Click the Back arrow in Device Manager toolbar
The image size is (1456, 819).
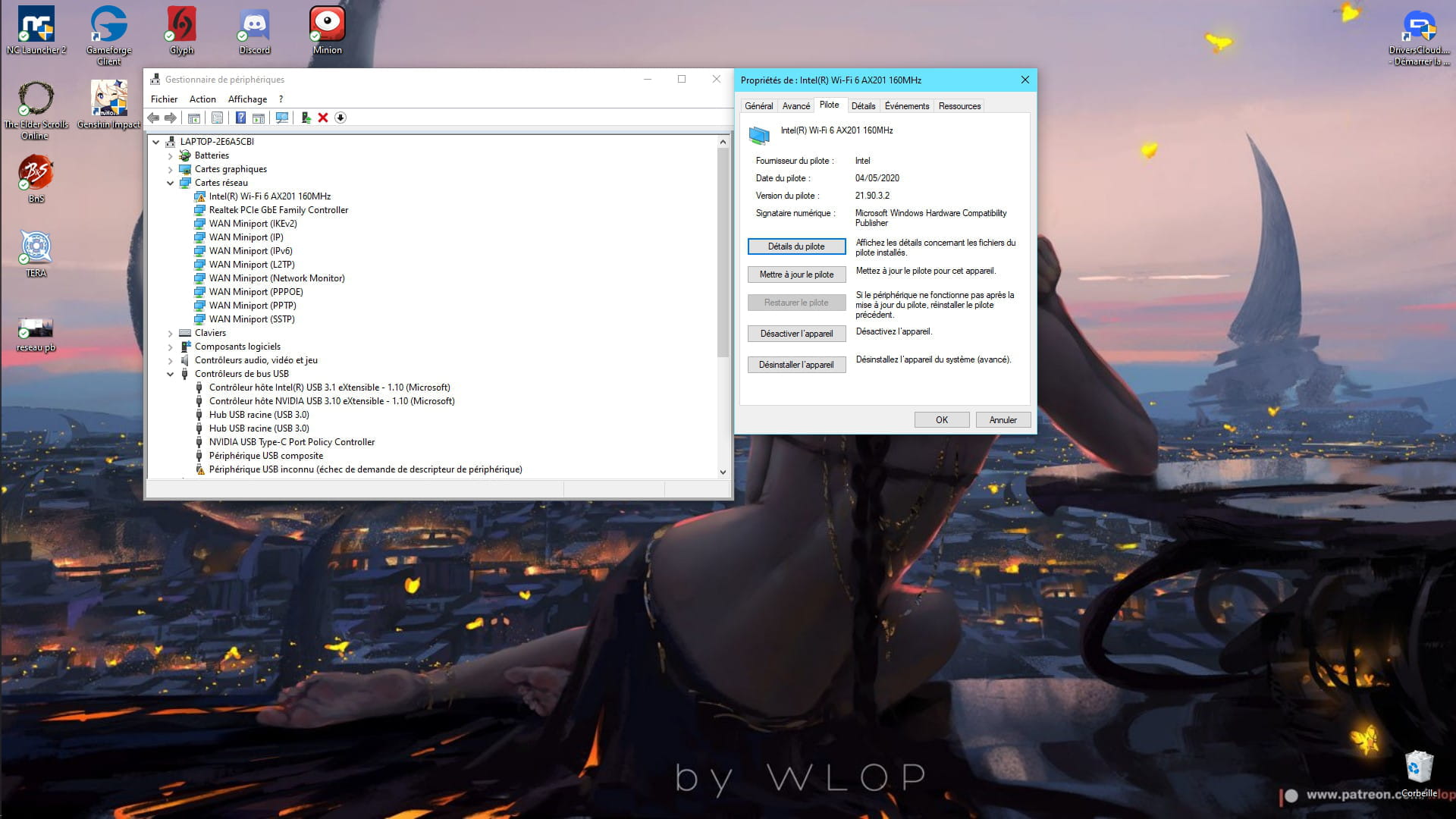[x=154, y=118]
